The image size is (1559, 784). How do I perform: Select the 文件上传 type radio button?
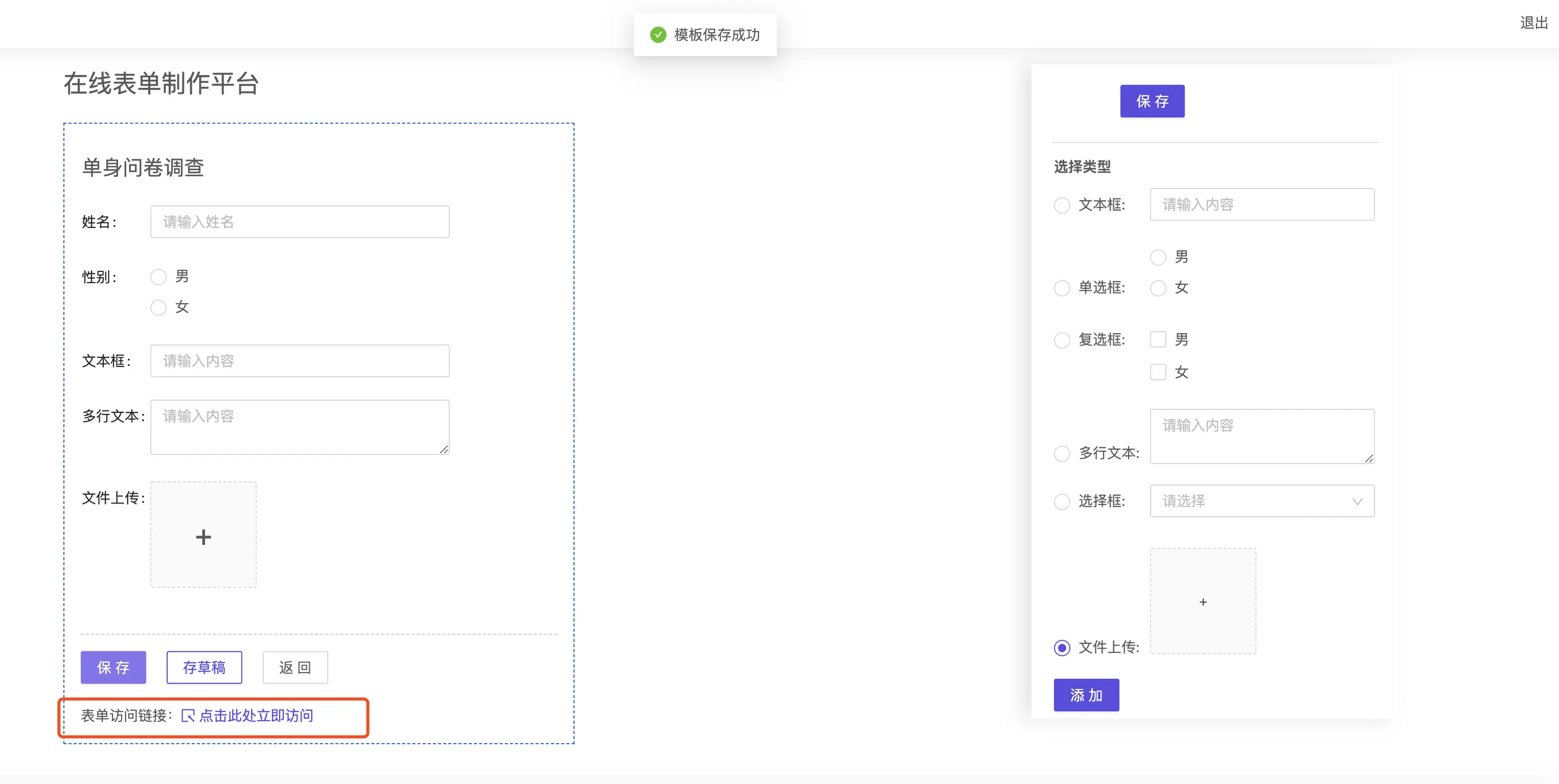coord(1062,648)
